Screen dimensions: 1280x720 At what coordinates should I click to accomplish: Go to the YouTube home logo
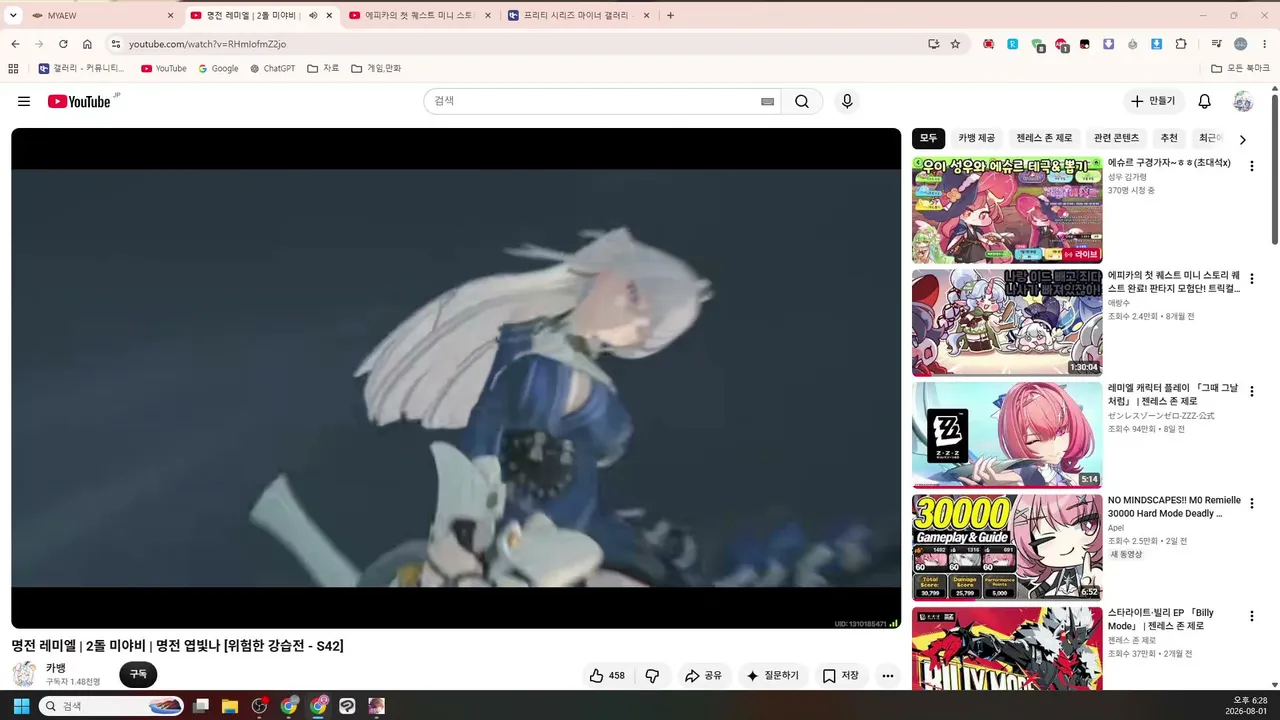[79, 101]
